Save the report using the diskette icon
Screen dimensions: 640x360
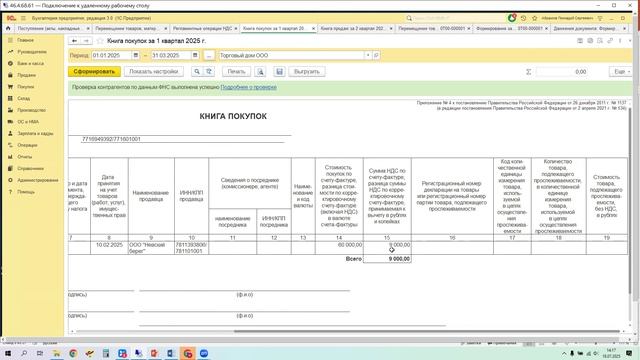tap(279, 71)
